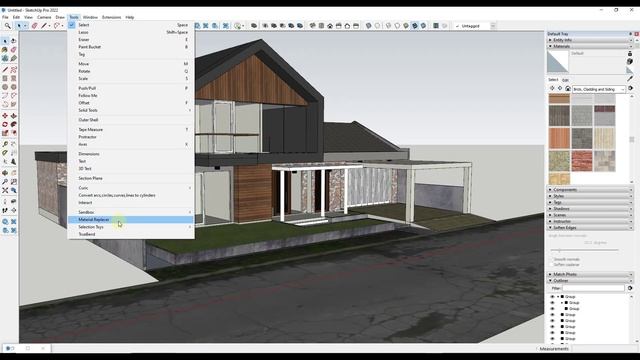Toggle Smooth normals checkbox

click(551, 259)
